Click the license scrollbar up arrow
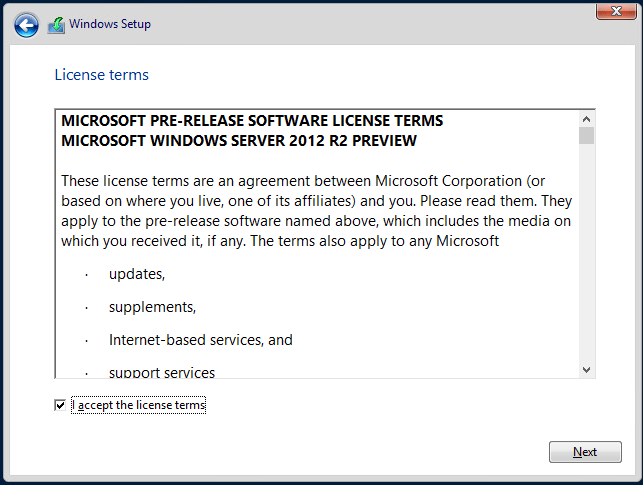This screenshot has width=643, height=485. (x=586, y=118)
